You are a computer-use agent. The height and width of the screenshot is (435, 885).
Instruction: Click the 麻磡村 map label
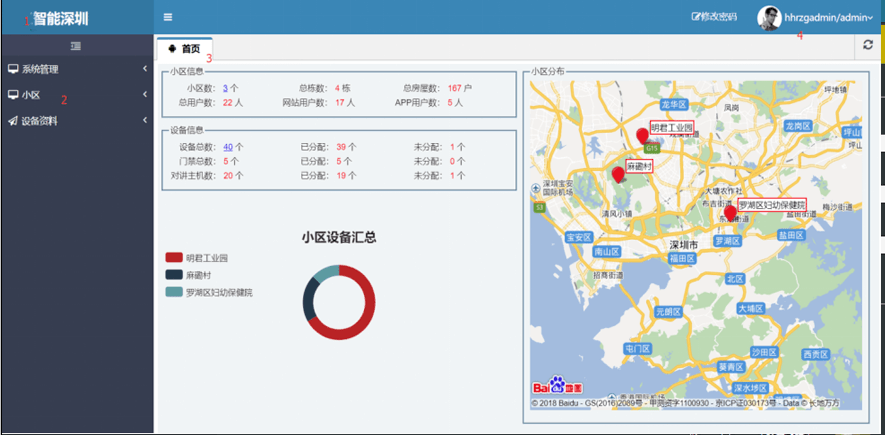click(x=639, y=167)
